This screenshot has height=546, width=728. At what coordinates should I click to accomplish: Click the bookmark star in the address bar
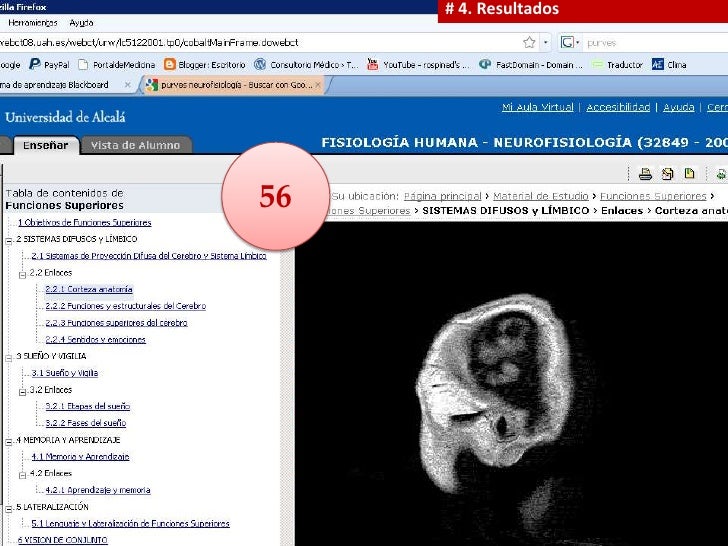click(529, 43)
